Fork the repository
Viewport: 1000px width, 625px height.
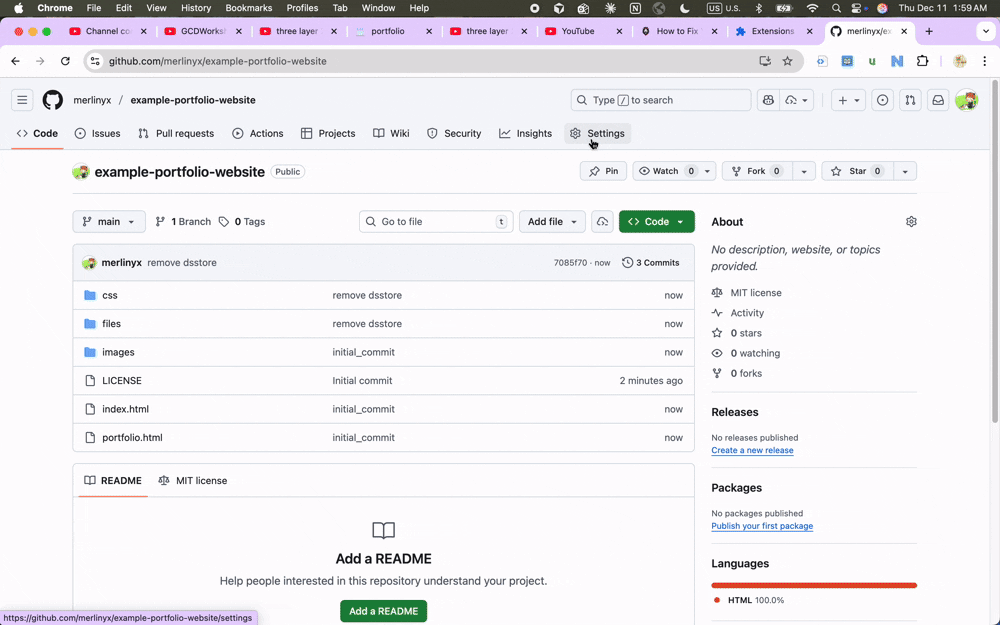pos(757,171)
